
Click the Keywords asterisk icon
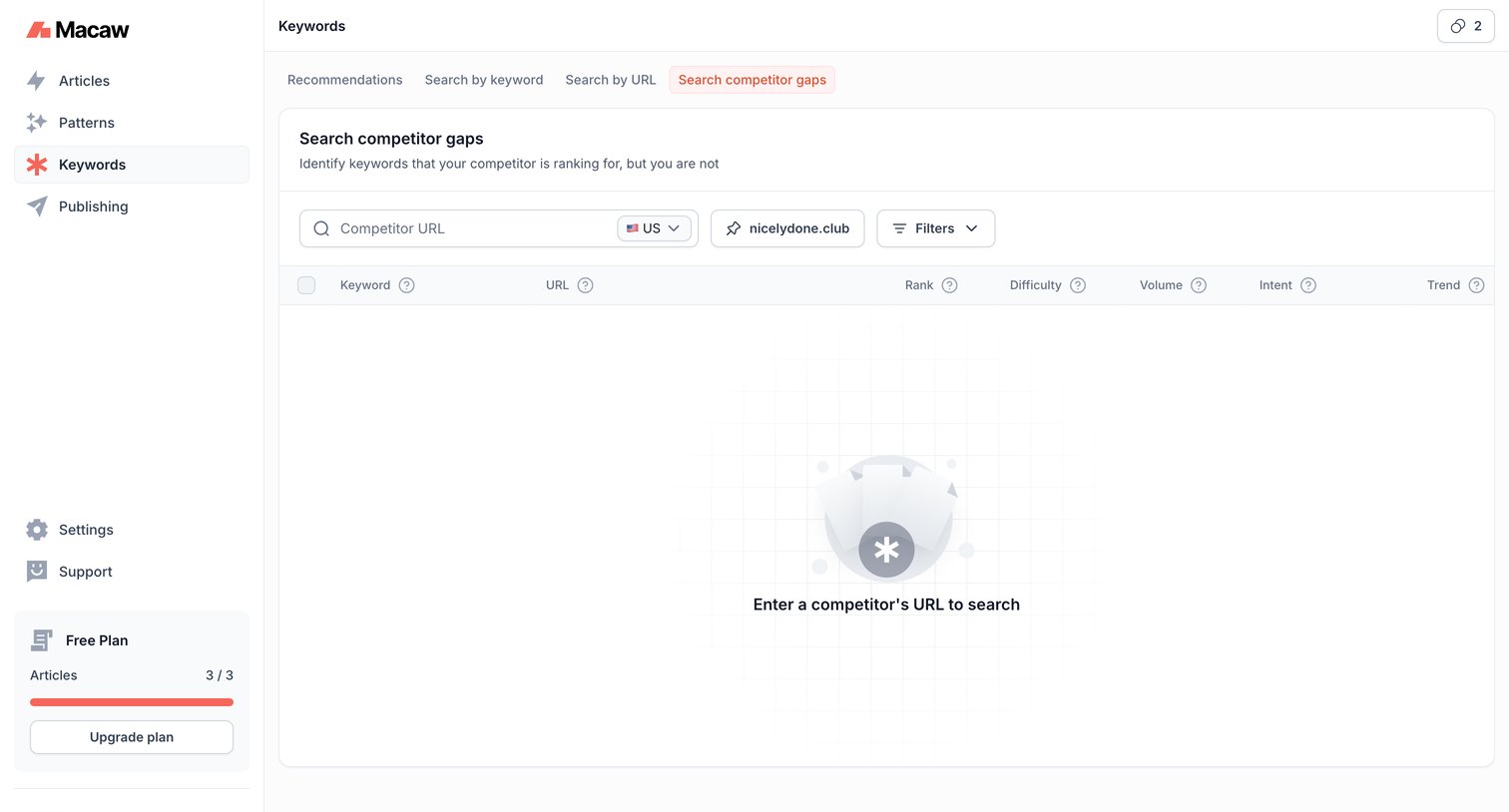tap(37, 165)
